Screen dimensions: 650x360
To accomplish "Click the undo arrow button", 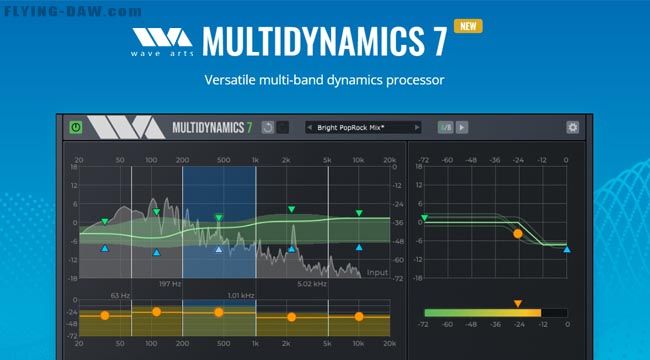I will pyautogui.click(x=268, y=127).
